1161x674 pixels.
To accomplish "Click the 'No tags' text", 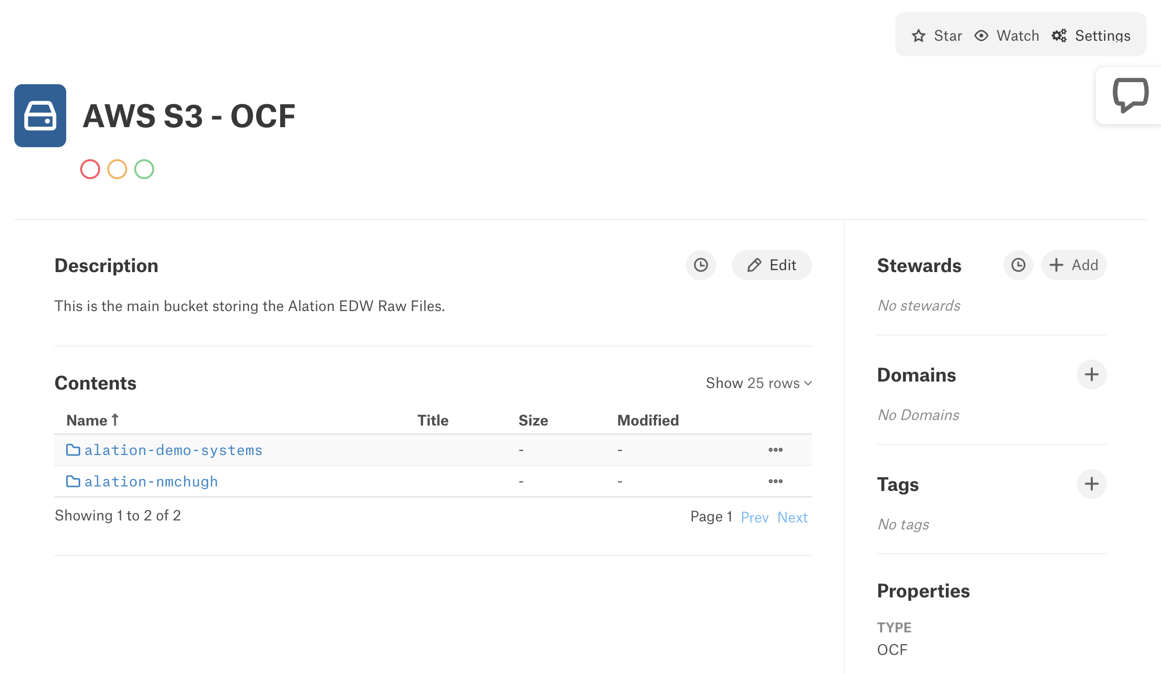I will tap(903, 525).
